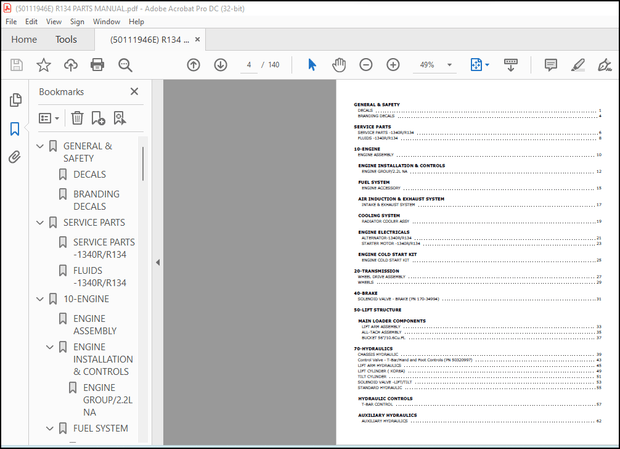Image resolution: width=620 pixels, height=449 pixels.
Task: Delete the selected bookmark
Action: point(77,118)
